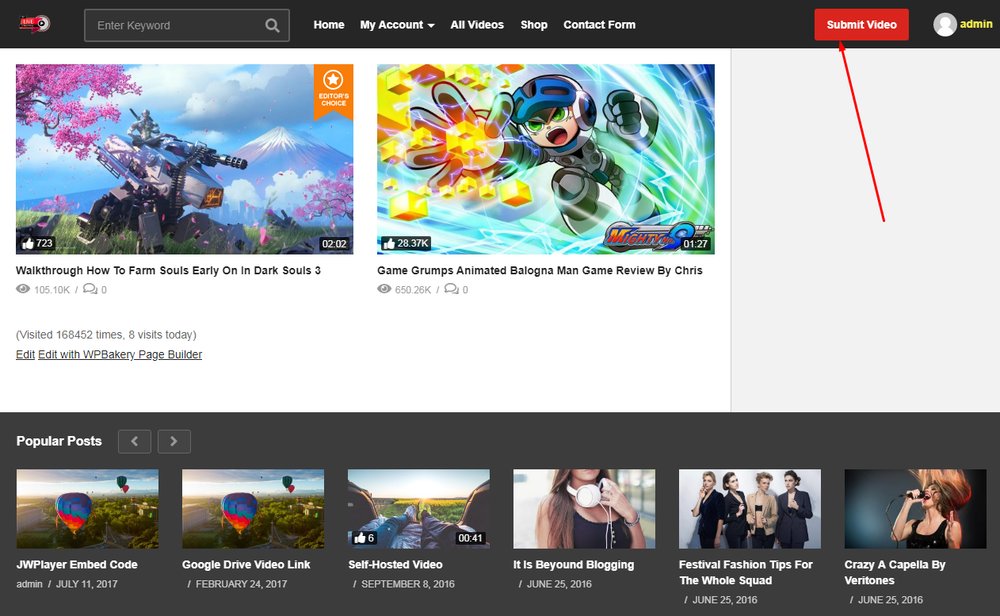Open the Google Drive Video Link thumbnail

click(253, 509)
